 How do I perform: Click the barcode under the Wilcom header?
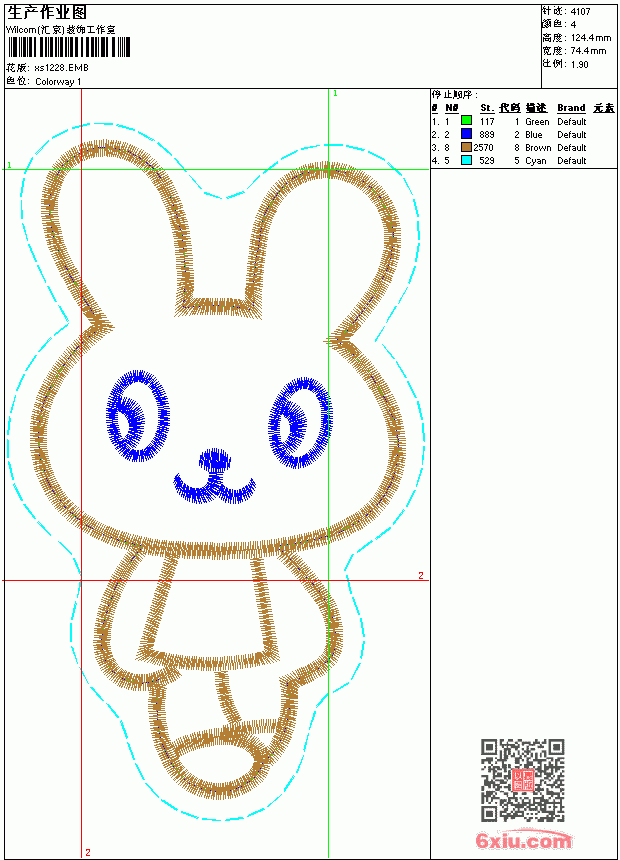click(69, 47)
